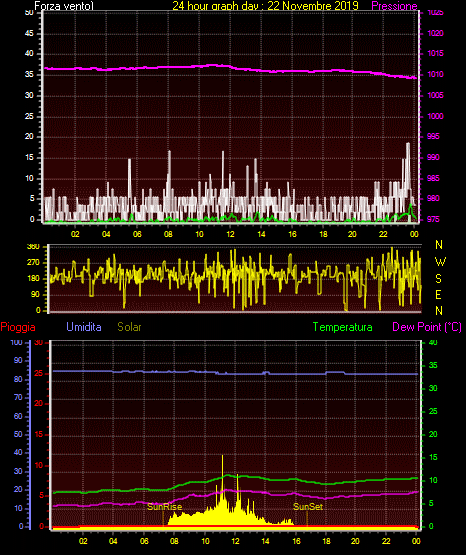466x555 pixels.
Task: Click temperature axis value 25
Action: tap(433, 411)
